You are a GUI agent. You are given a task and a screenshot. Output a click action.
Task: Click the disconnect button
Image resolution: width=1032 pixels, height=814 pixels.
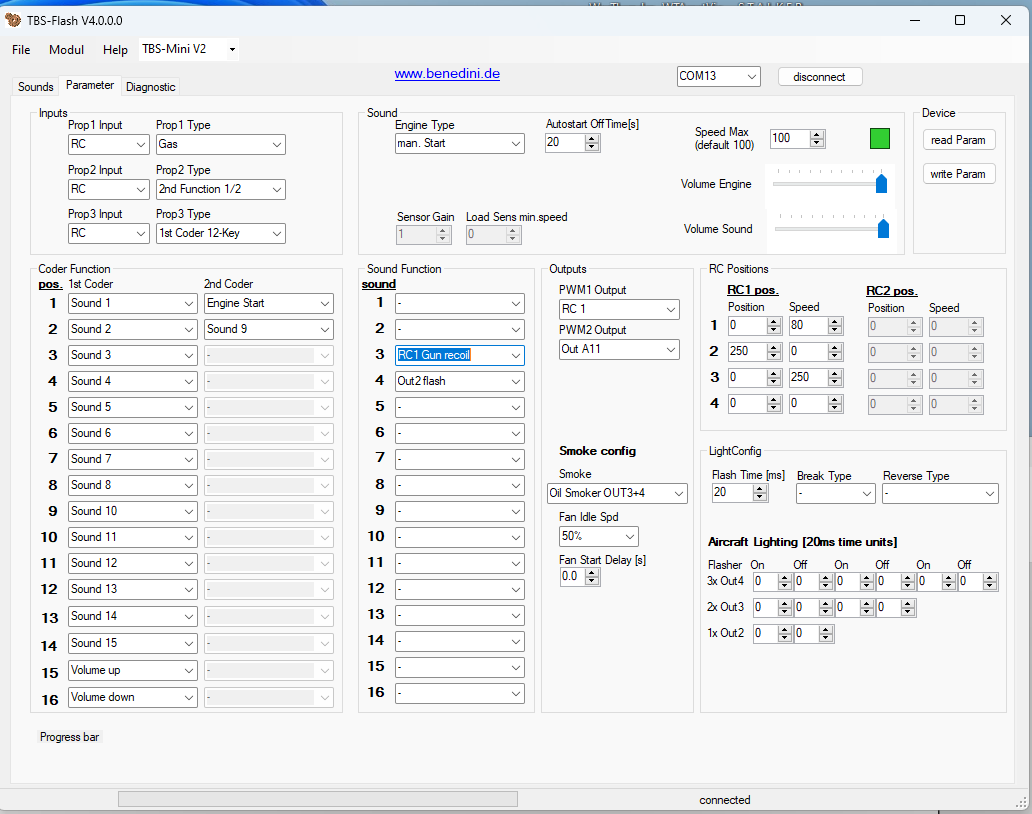pos(819,77)
